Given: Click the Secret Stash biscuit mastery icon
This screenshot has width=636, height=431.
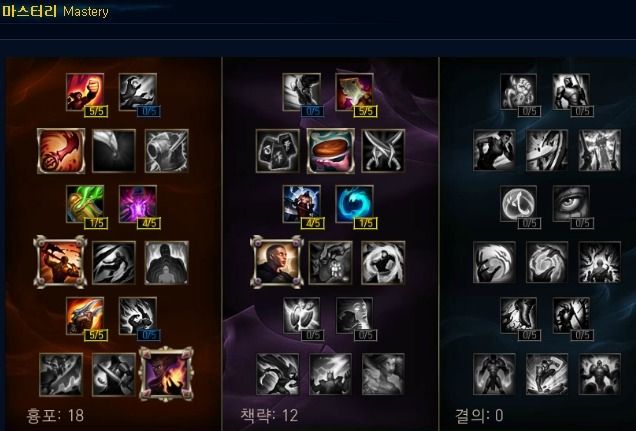Looking at the screenshot, I should tap(331, 151).
